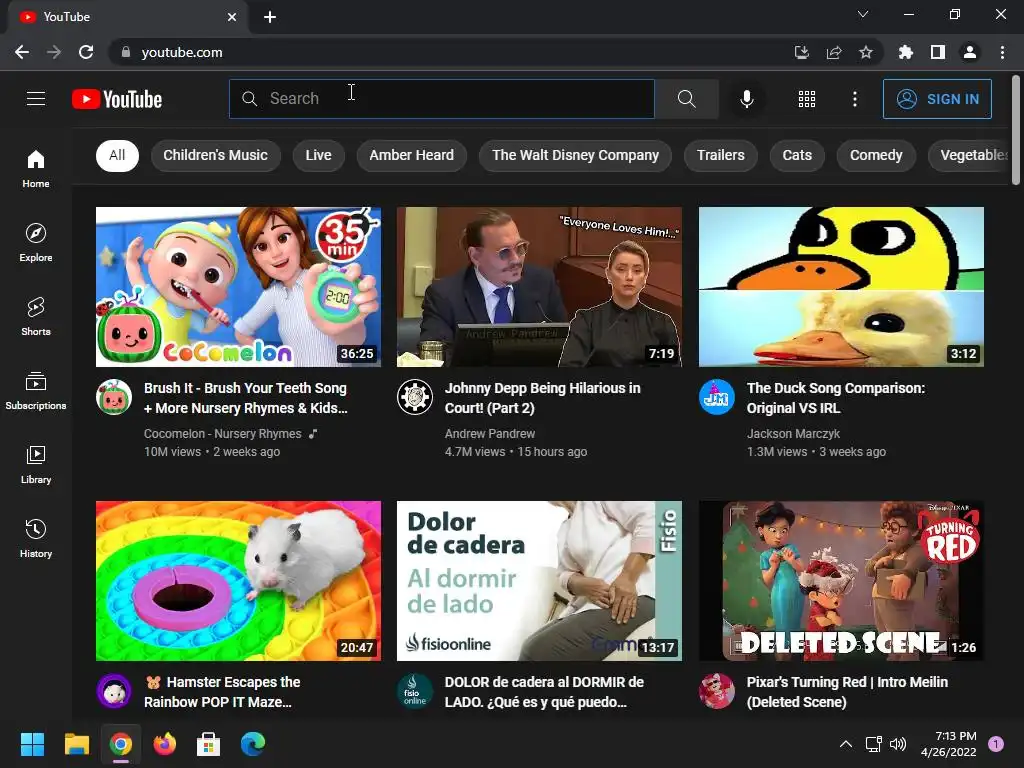Install YouTube app icon in address bar

coord(802,52)
